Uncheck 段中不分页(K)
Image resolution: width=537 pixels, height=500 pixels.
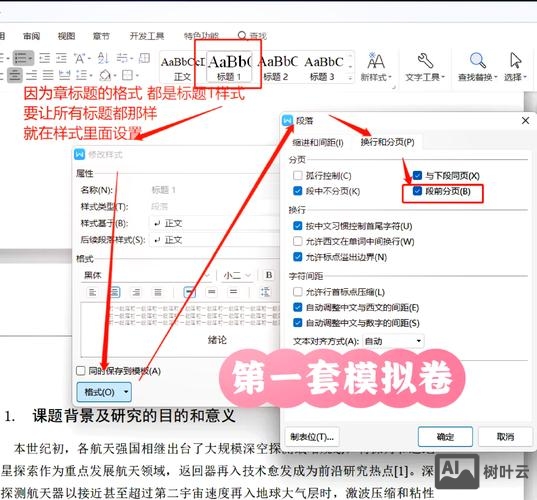pos(298,191)
